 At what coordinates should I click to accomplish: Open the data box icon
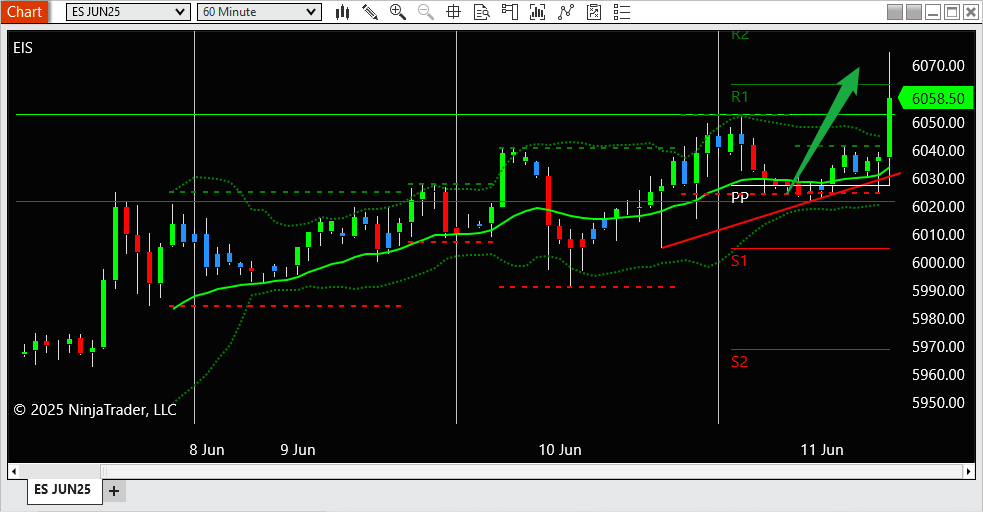[x=481, y=12]
